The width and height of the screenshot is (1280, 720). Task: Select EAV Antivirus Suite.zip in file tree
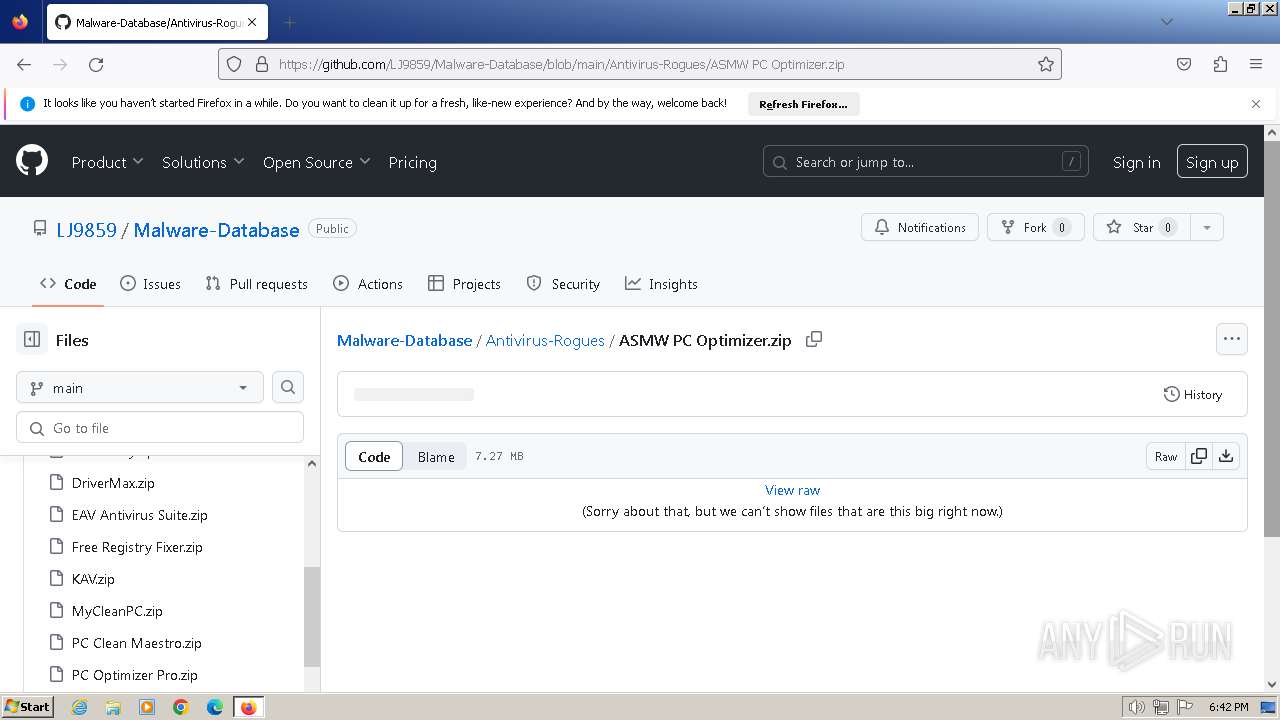pos(140,515)
